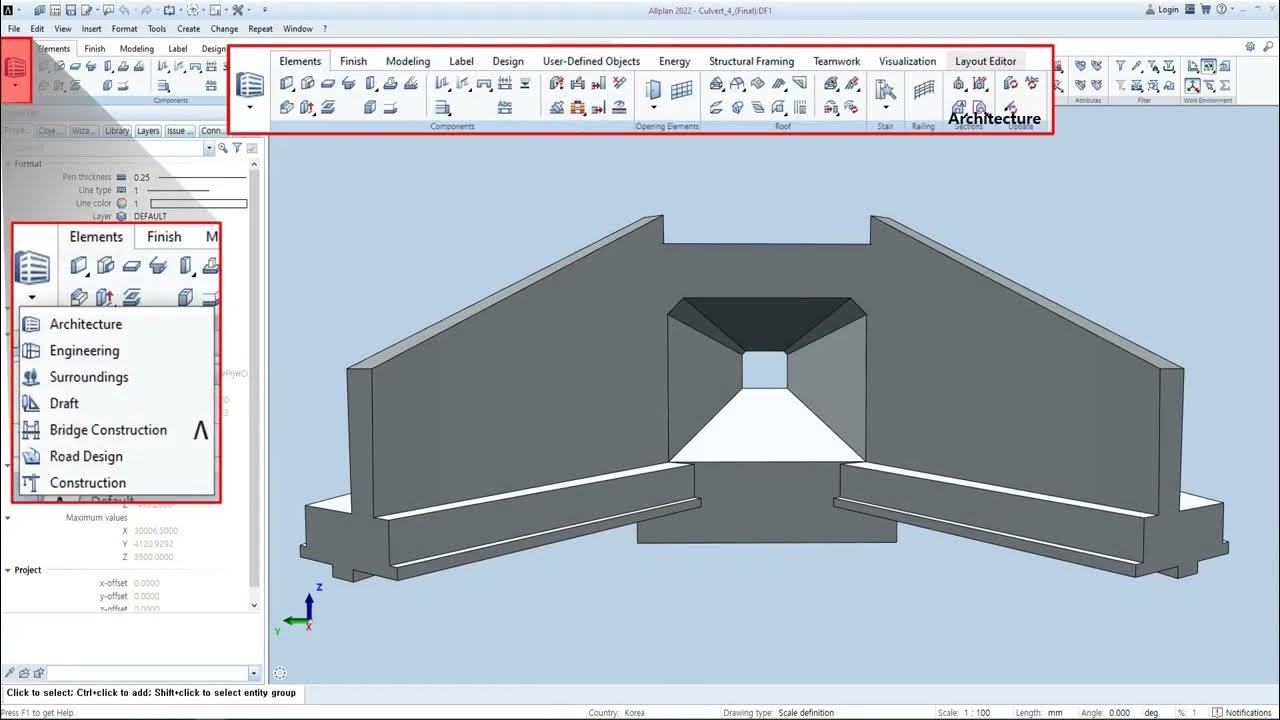Image resolution: width=1280 pixels, height=720 pixels.
Task: Click the funnel icon in the Filter group
Action: click(x=1120, y=66)
